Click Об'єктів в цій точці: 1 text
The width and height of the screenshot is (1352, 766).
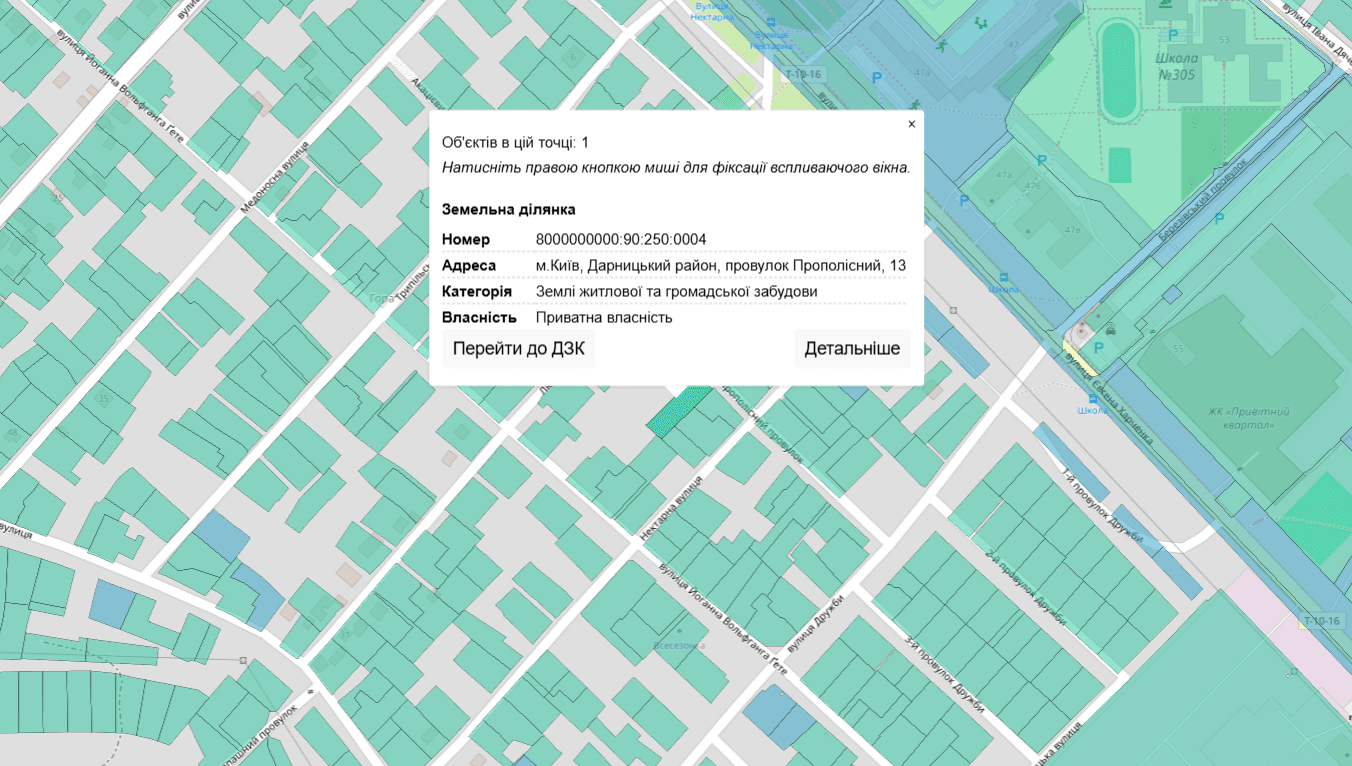pos(515,143)
